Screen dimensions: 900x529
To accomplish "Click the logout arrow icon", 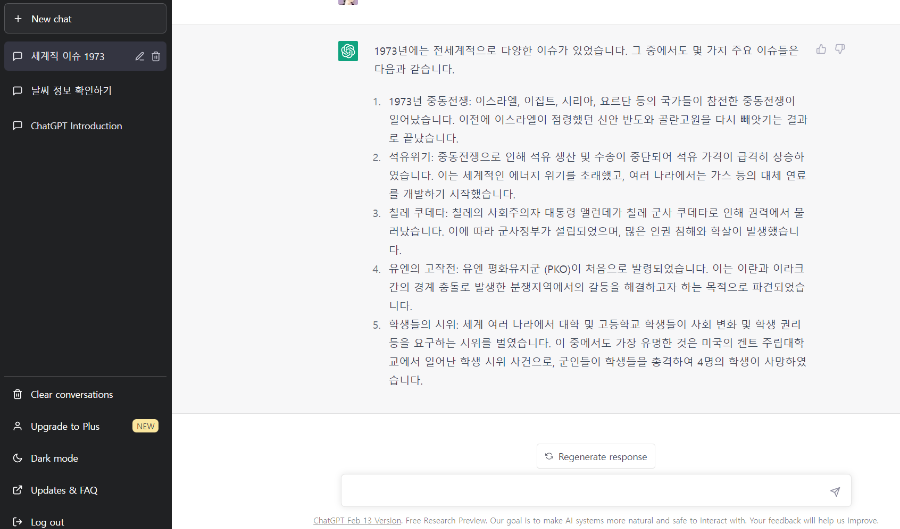I will pyautogui.click(x=18, y=522).
